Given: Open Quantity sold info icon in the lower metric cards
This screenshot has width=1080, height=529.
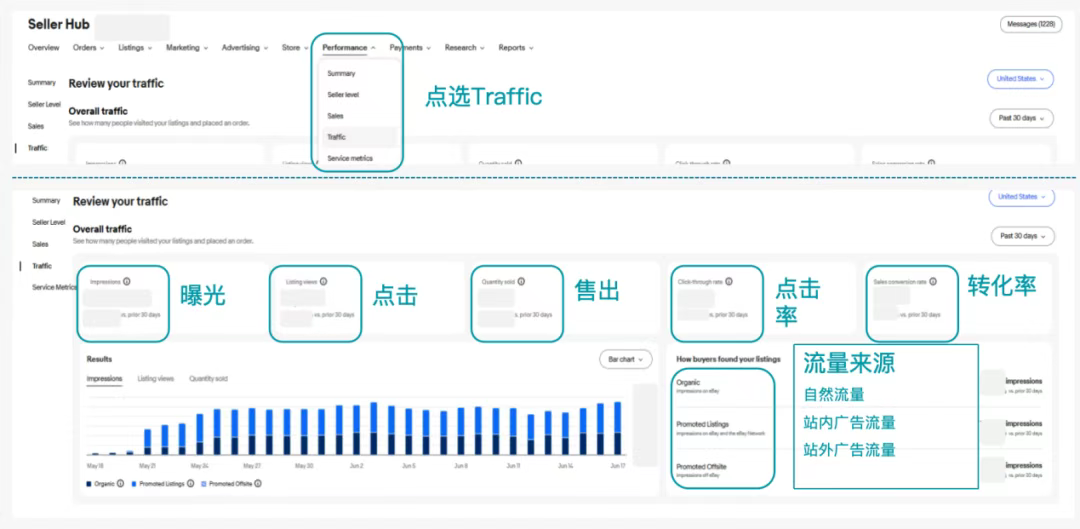Looking at the screenshot, I should (x=521, y=281).
